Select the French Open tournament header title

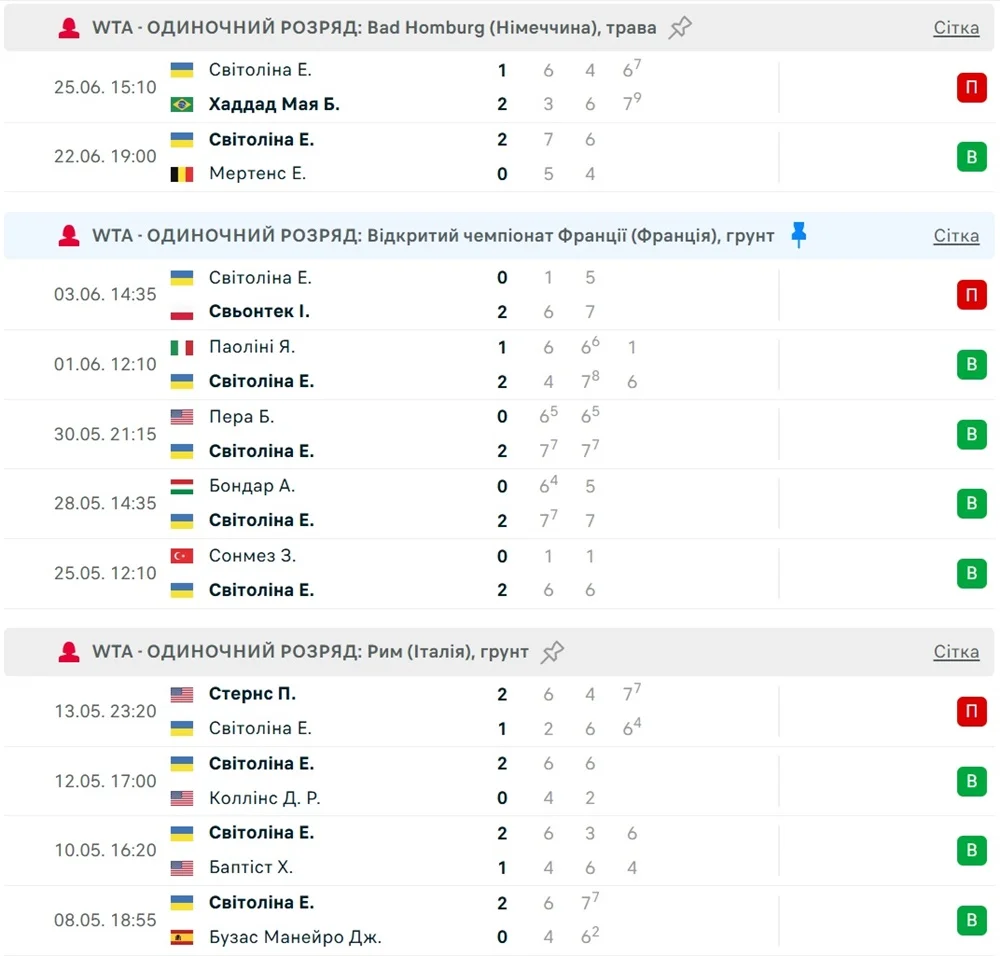(433, 236)
